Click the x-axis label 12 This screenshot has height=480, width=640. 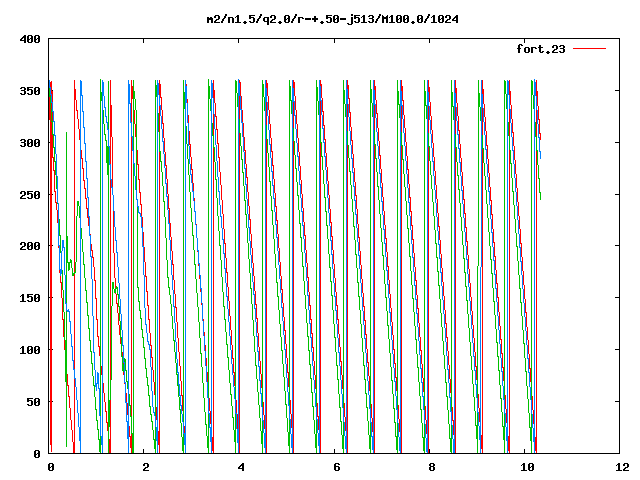pos(622,467)
